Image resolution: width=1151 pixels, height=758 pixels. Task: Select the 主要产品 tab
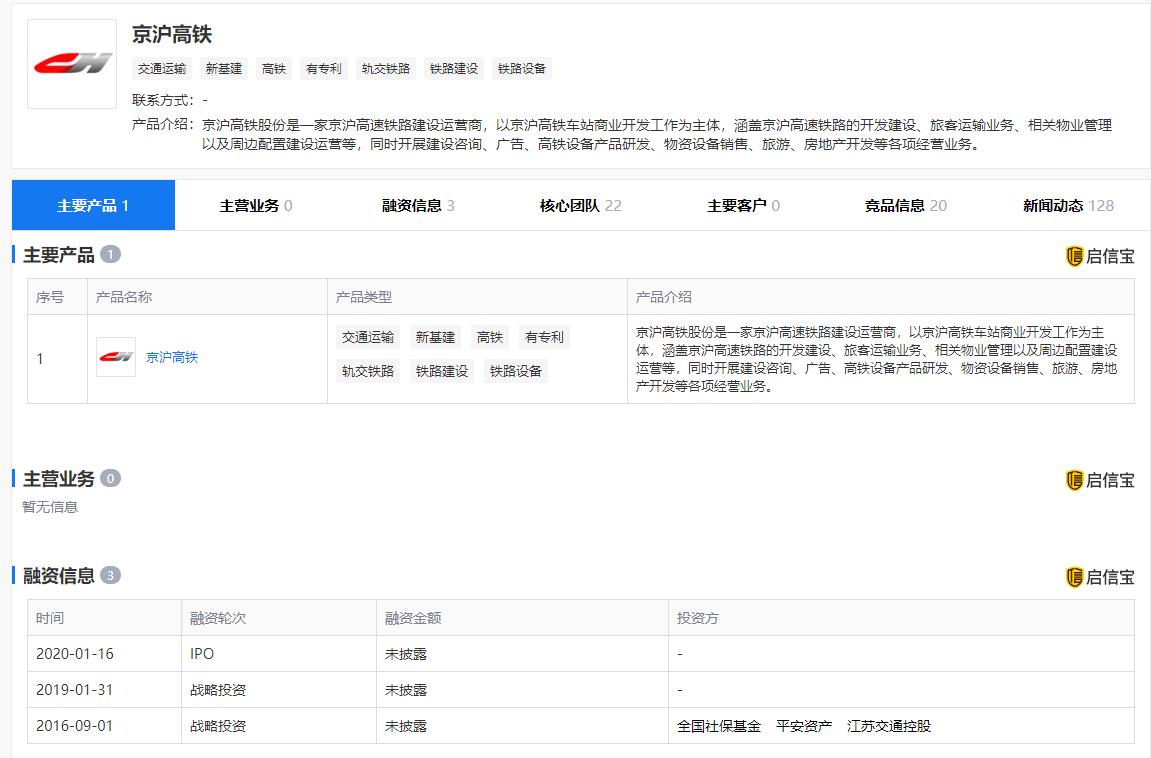[93, 205]
